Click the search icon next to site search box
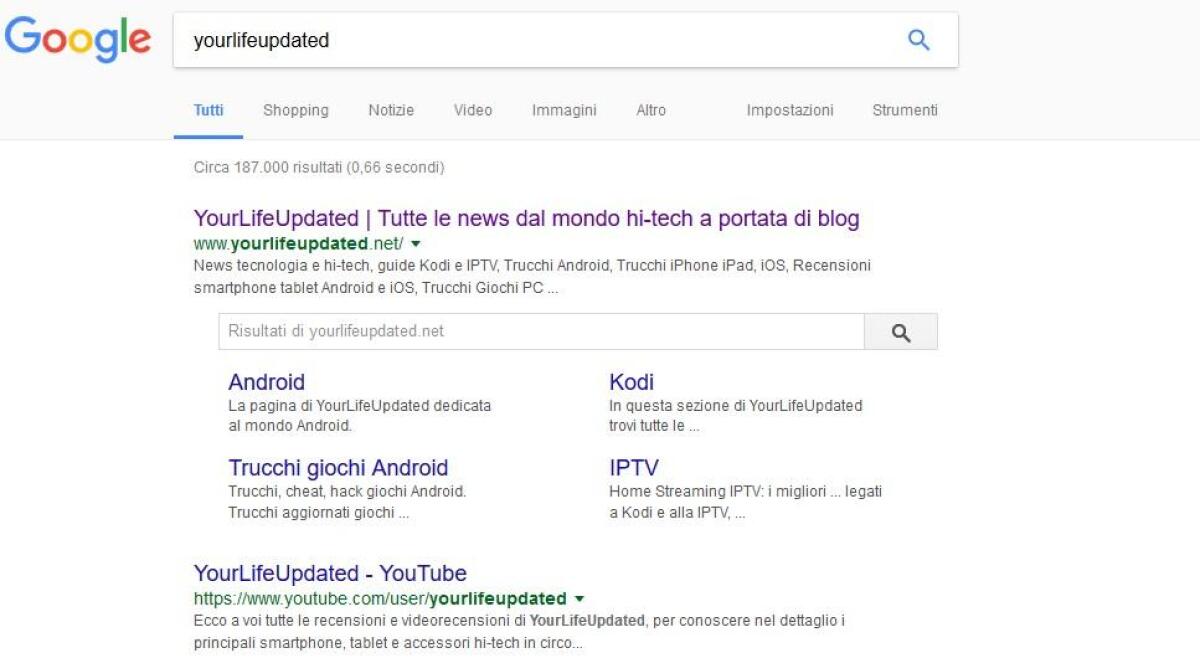Viewport: 1200px width, 658px height. coord(901,330)
